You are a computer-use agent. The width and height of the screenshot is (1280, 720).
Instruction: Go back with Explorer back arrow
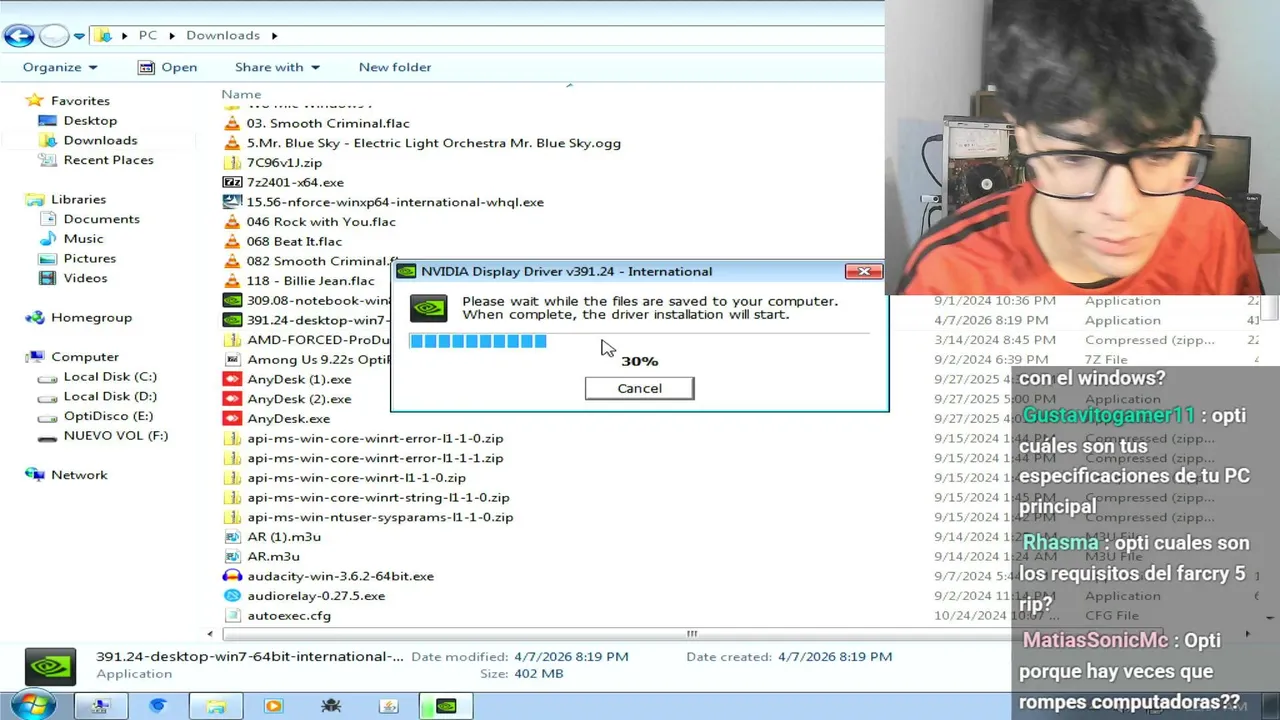point(19,36)
